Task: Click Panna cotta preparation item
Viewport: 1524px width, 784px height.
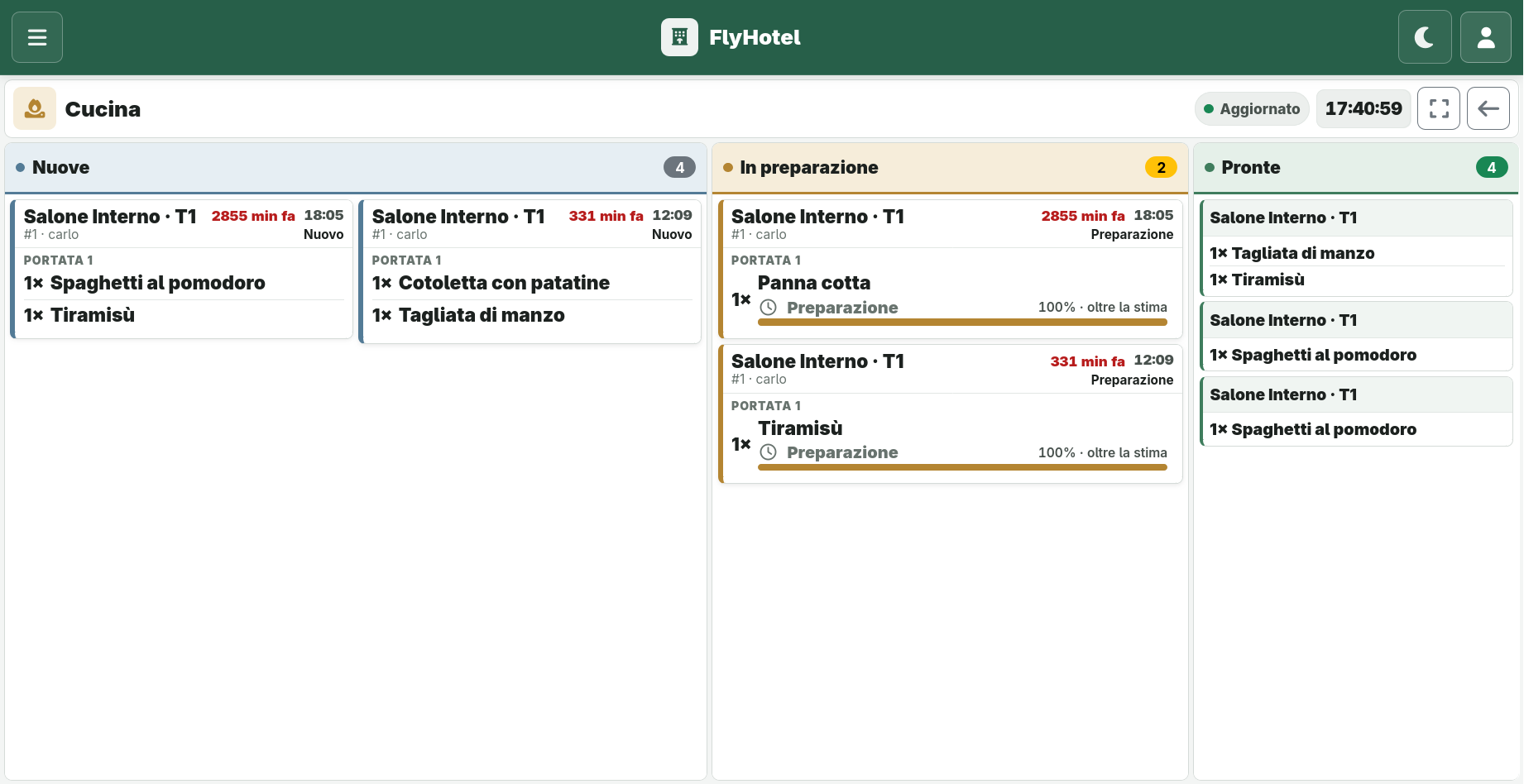Action: point(814,283)
